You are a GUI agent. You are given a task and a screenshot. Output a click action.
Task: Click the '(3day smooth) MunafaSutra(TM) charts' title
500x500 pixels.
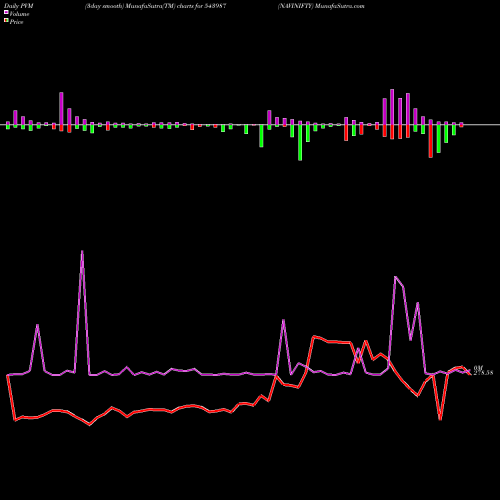(139, 6)
